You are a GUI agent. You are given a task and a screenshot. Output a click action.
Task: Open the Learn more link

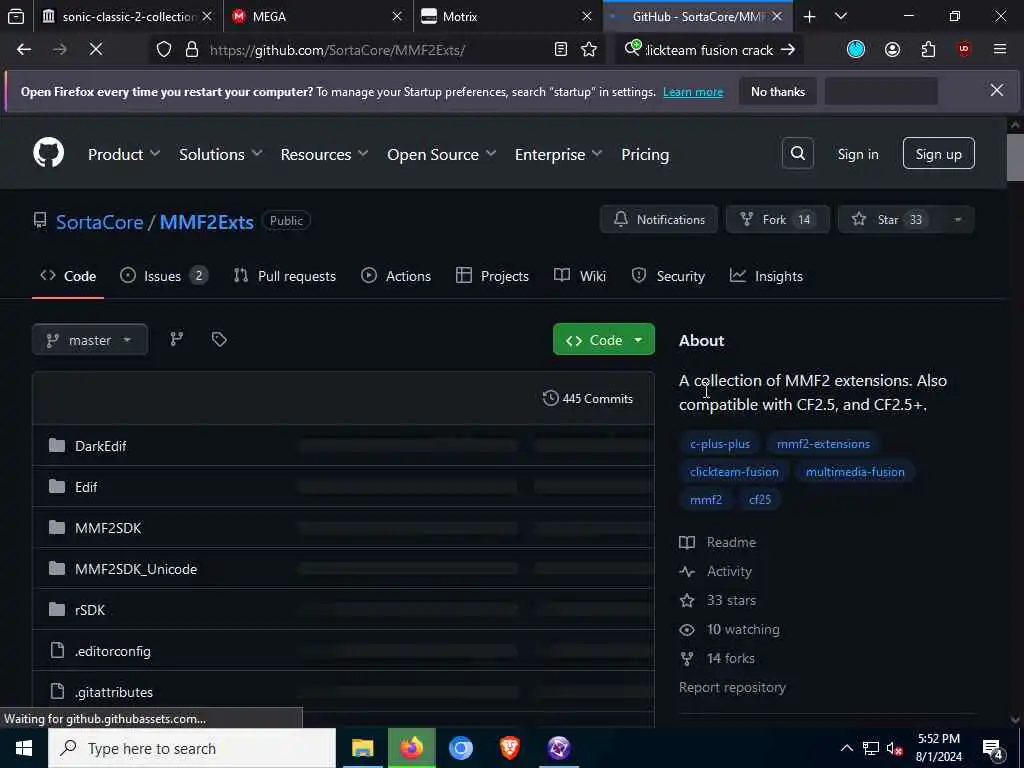click(x=693, y=91)
